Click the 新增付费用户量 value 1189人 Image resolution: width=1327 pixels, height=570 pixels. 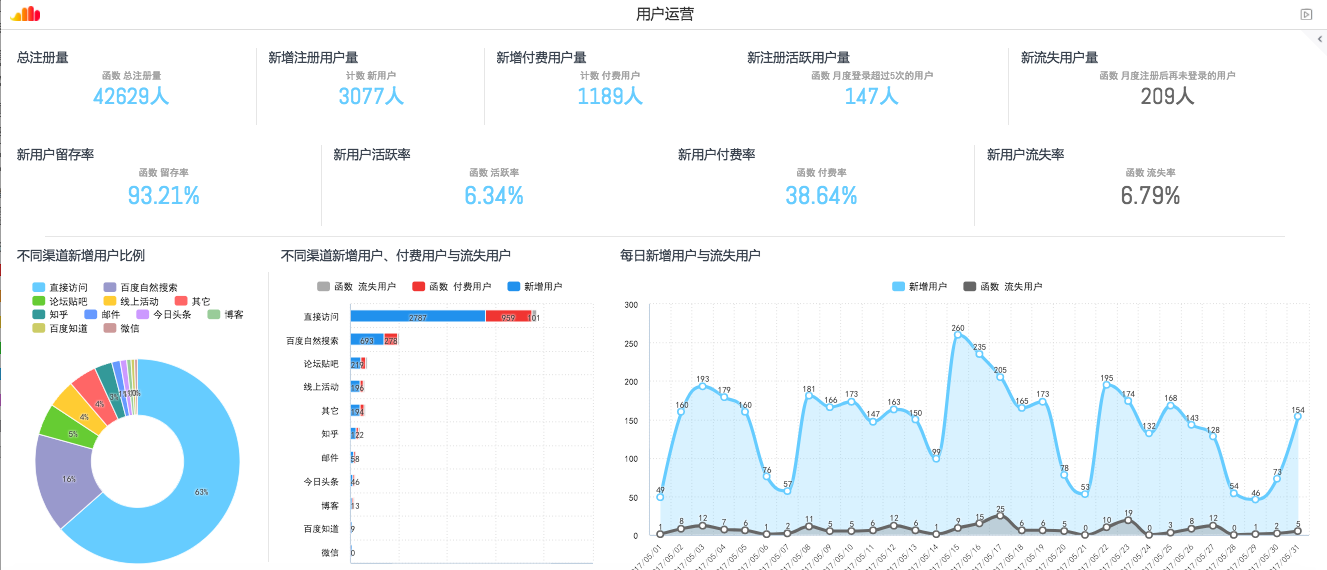610,96
